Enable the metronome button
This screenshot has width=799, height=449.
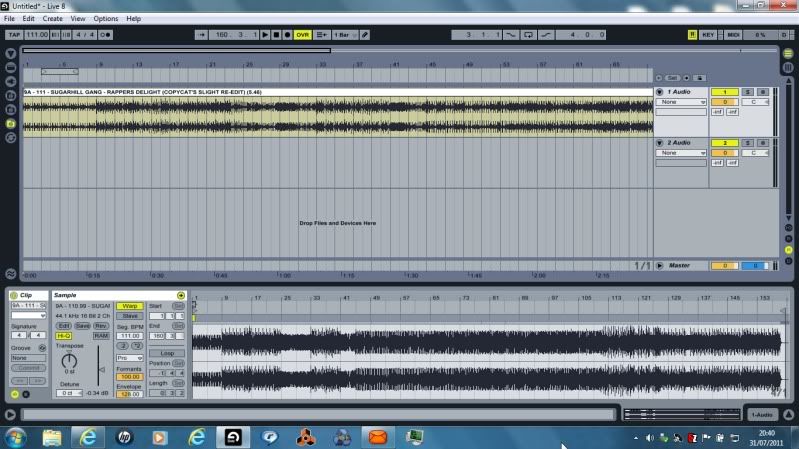pyautogui.click(x=107, y=35)
